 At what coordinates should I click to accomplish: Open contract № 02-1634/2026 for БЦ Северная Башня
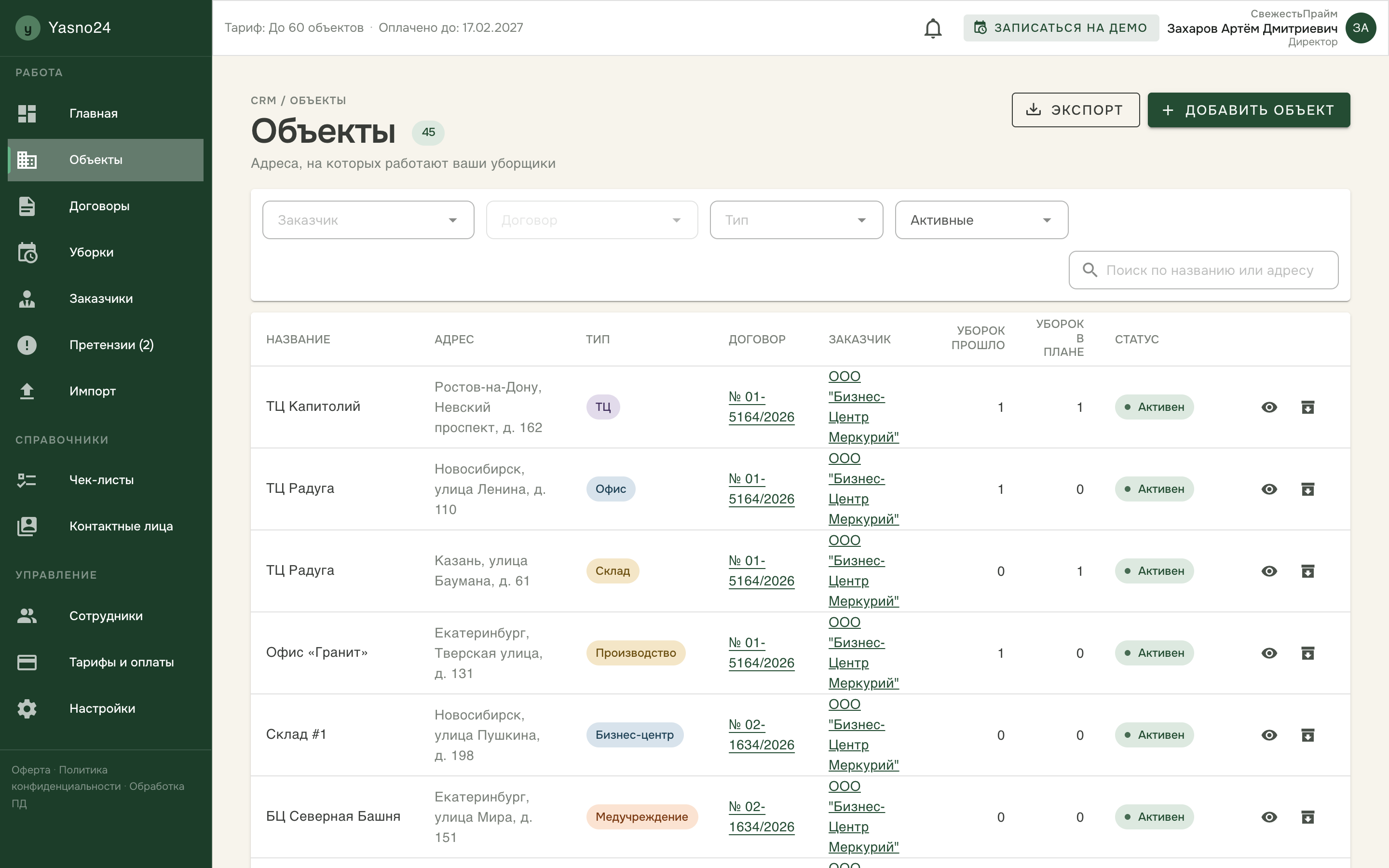click(761, 817)
